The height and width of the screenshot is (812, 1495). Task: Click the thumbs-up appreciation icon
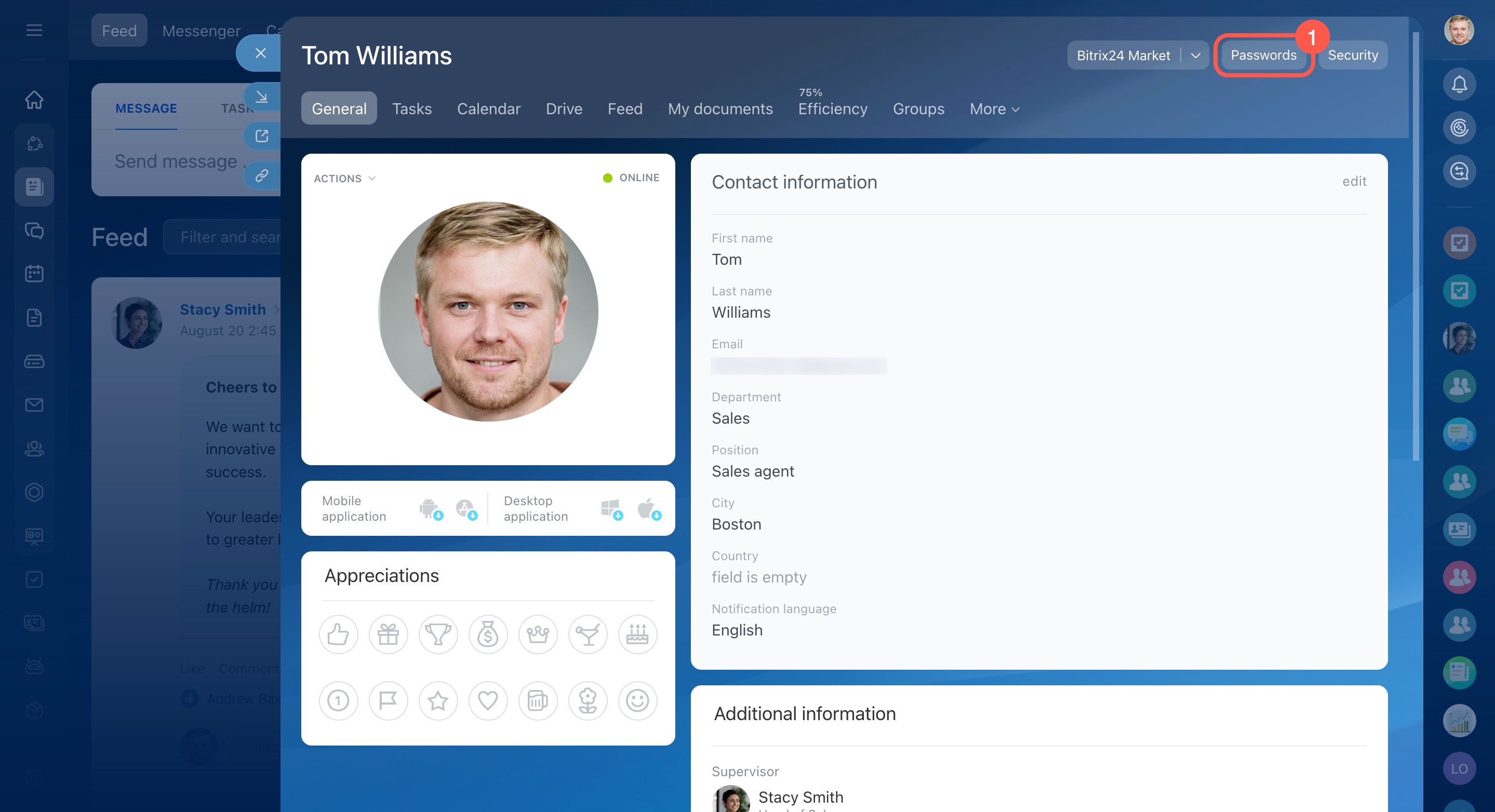[338, 634]
